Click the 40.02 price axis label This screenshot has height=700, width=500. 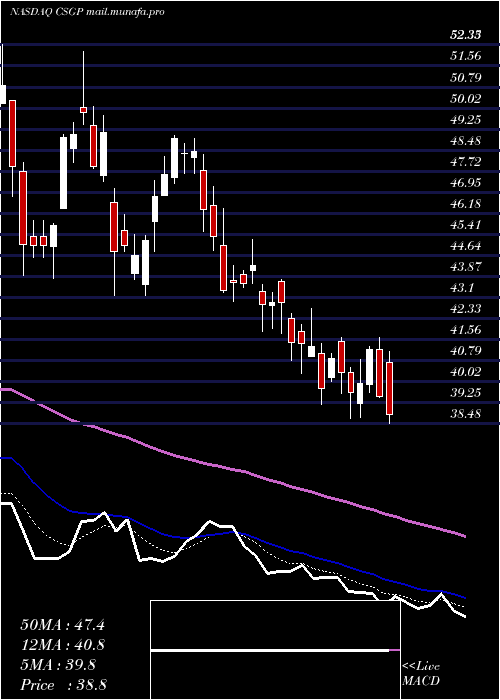click(466, 371)
